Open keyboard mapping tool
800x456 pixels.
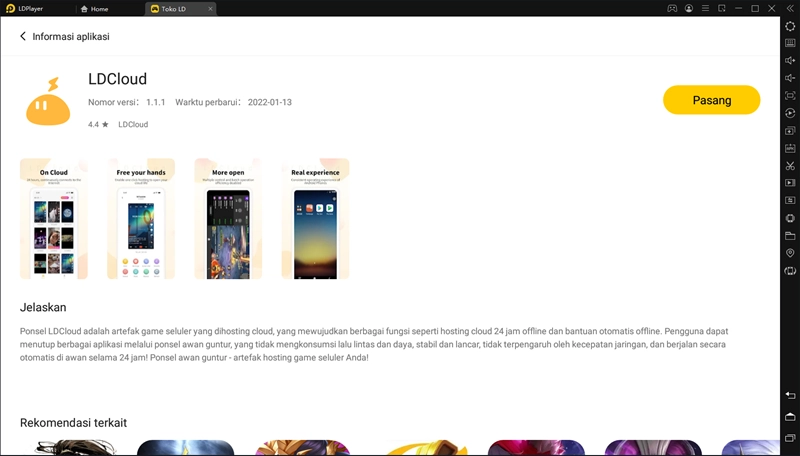click(790, 43)
